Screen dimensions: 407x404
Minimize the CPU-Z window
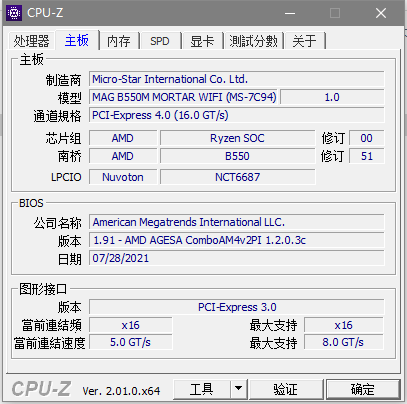click(290, 13)
